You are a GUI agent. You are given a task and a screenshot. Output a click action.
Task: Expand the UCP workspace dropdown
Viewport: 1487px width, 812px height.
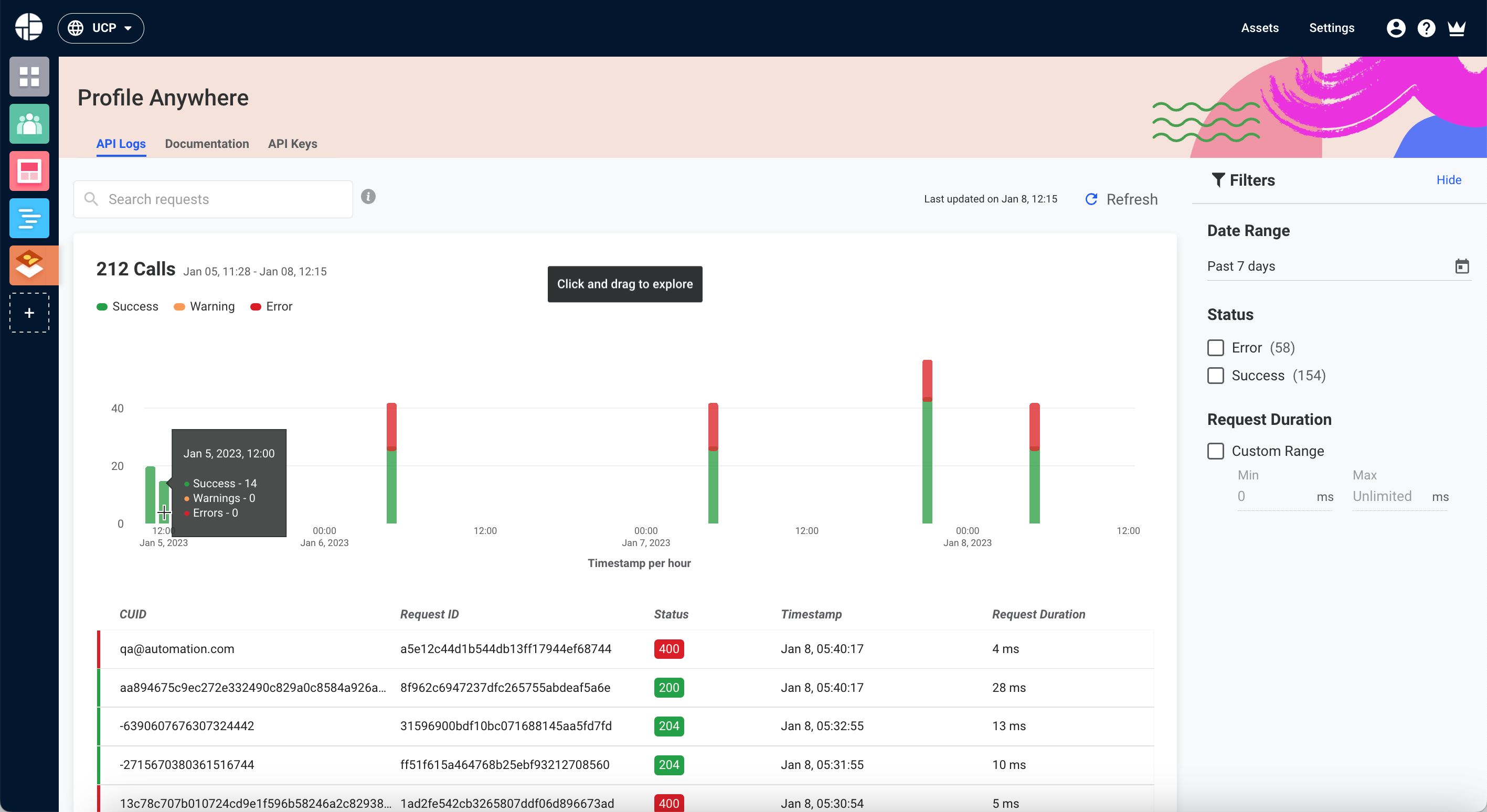pos(101,28)
